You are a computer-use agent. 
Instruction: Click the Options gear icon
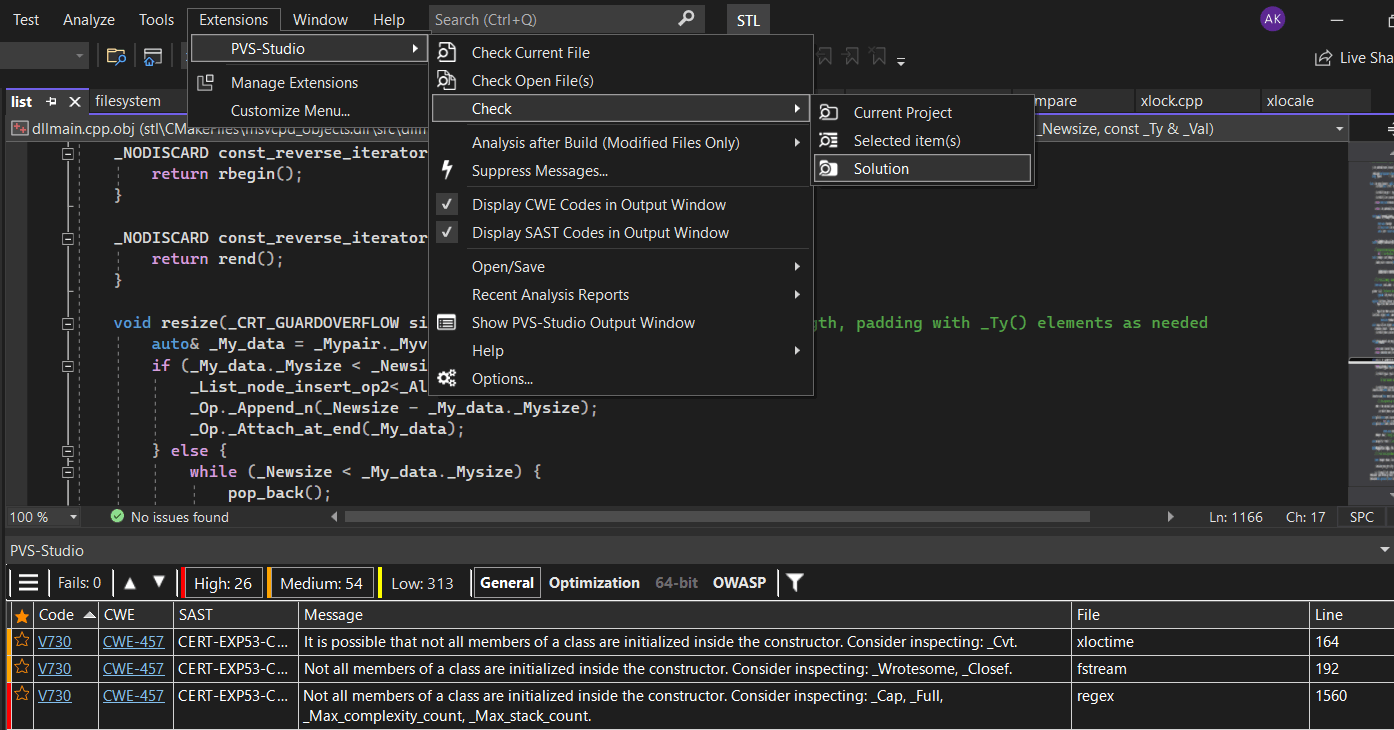tap(447, 378)
